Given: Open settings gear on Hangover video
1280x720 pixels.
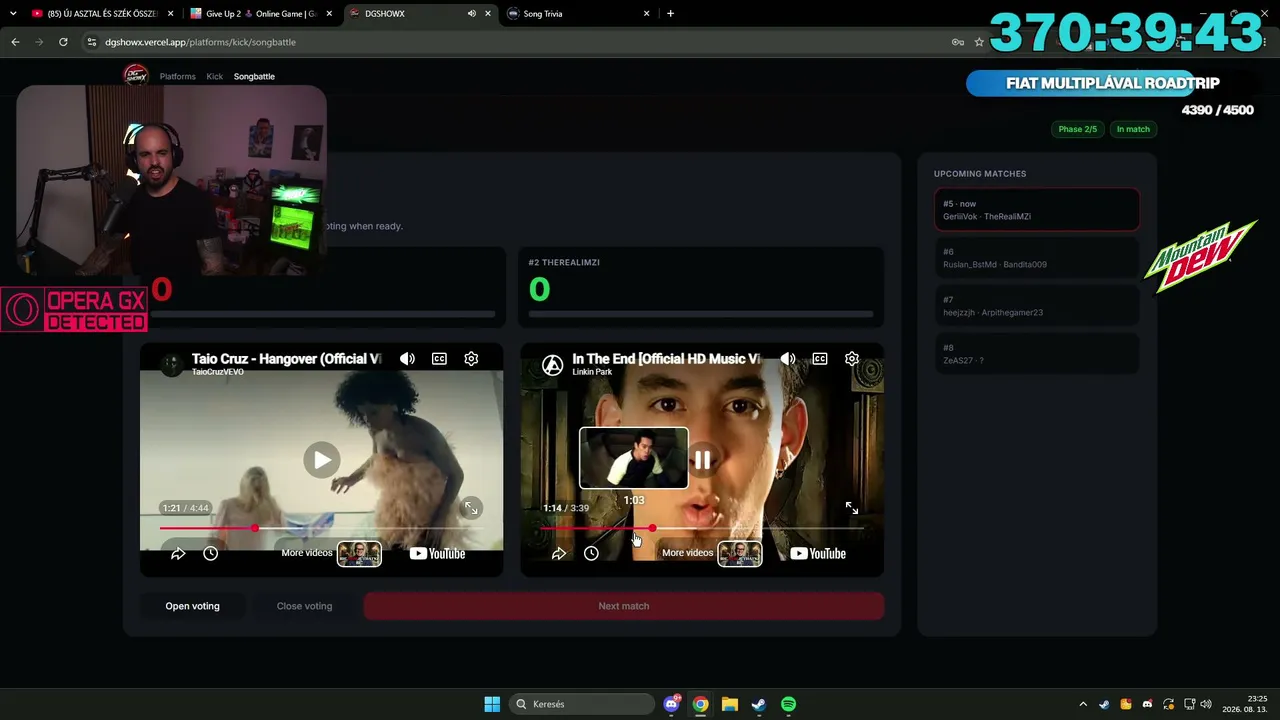Looking at the screenshot, I should point(471,359).
